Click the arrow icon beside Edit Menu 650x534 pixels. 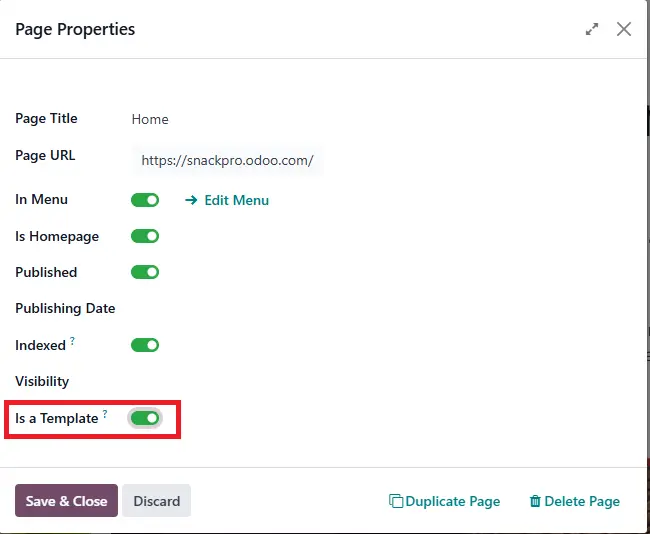(x=191, y=200)
